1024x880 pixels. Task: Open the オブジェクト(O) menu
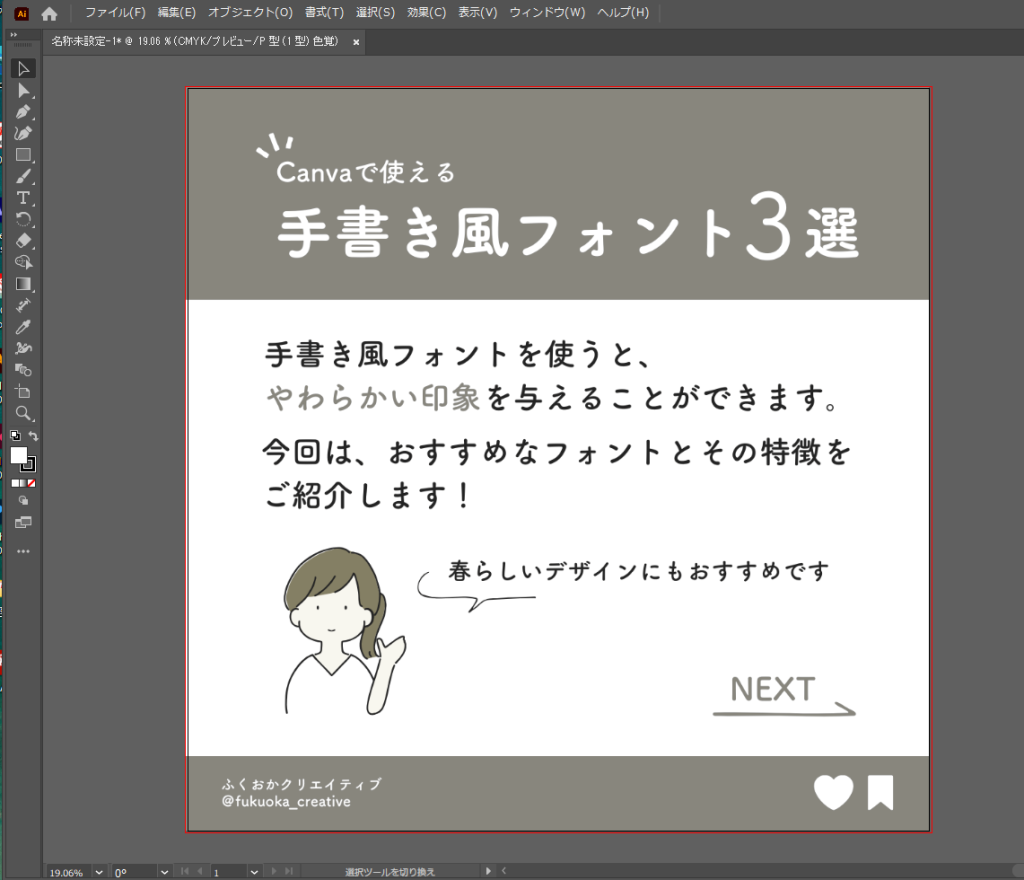tap(251, 12)
